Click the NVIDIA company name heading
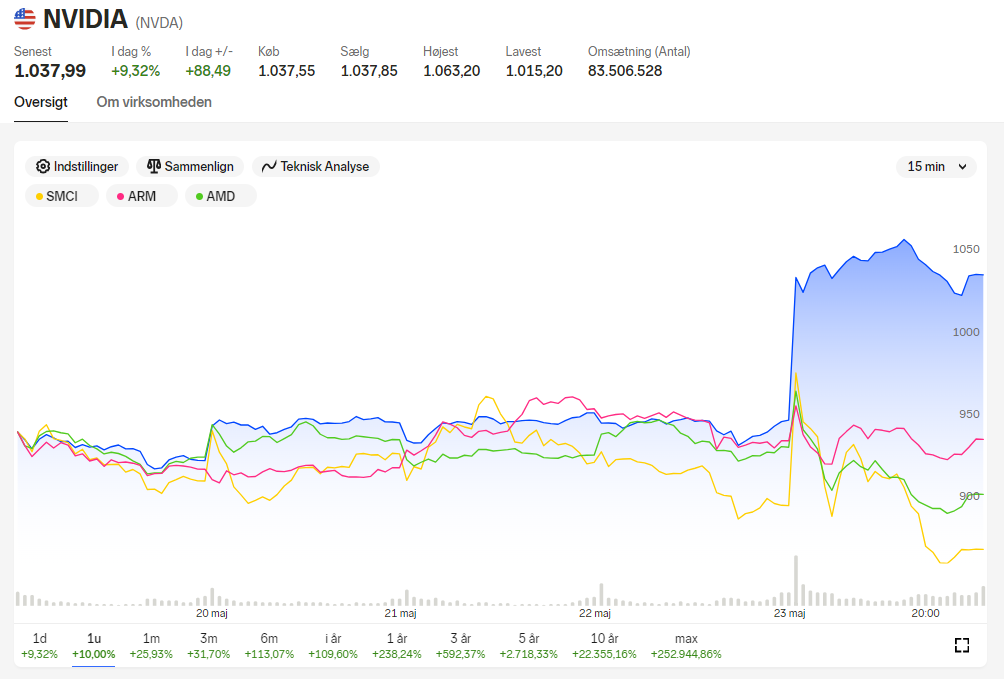Screen dimensions: 1004x679 pos(85,19)
